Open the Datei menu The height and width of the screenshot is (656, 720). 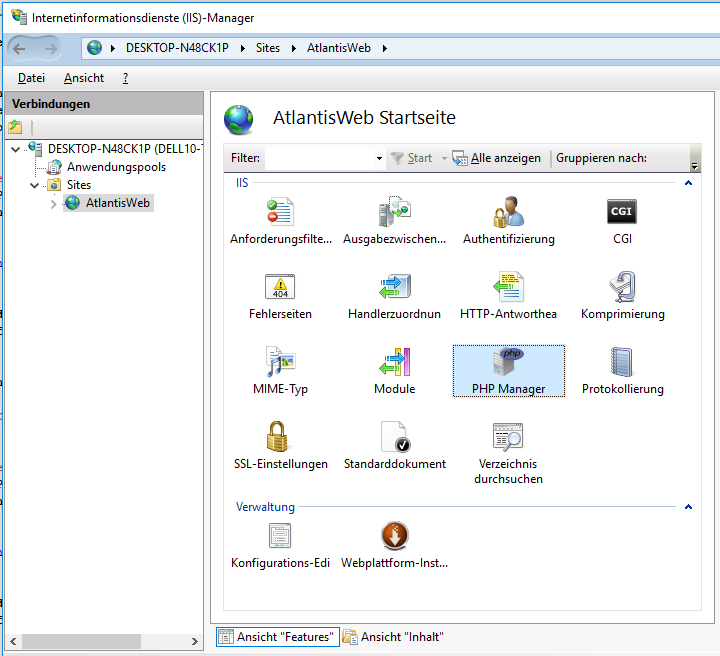31,78
